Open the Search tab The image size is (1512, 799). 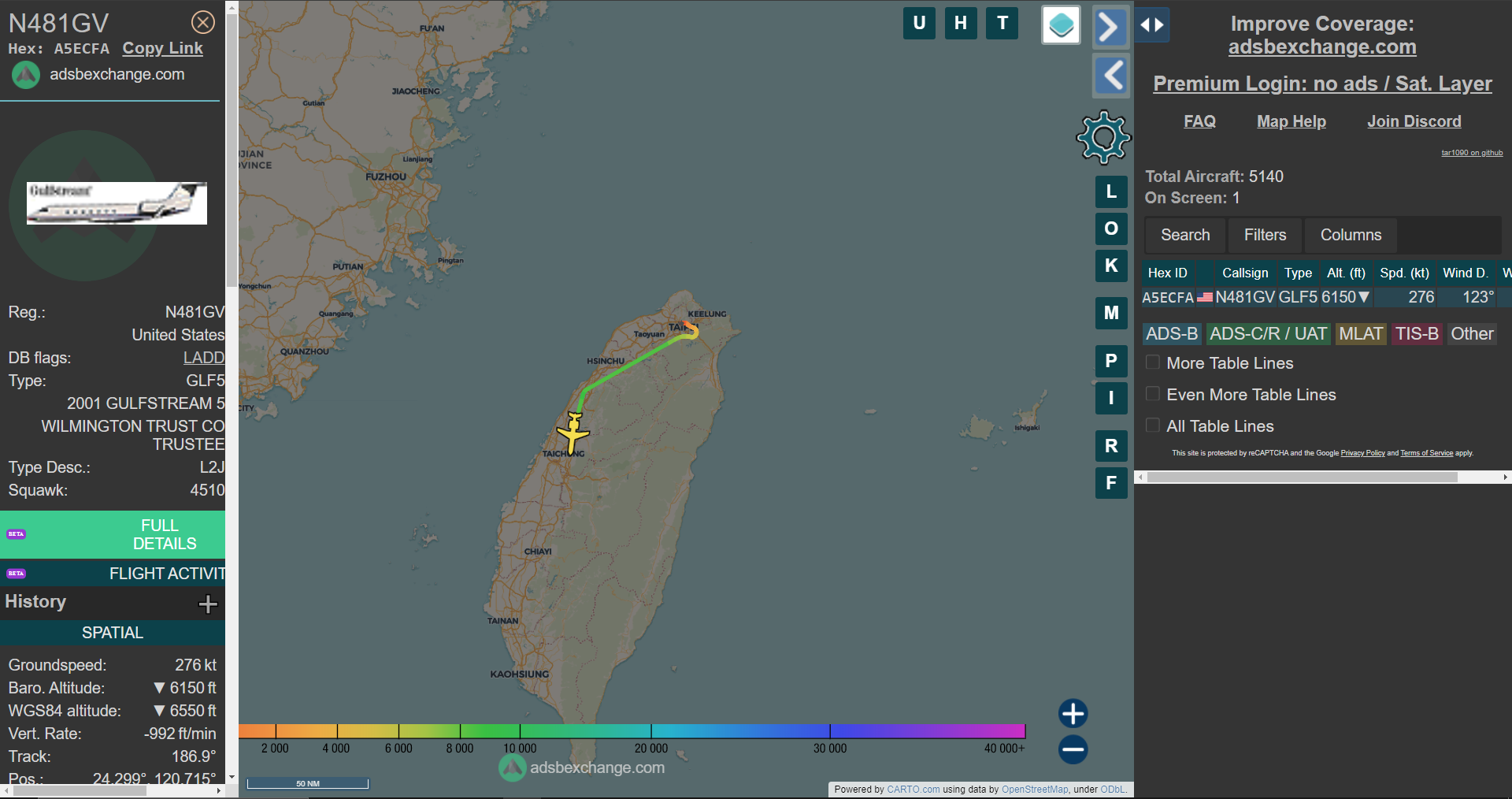1185,235
